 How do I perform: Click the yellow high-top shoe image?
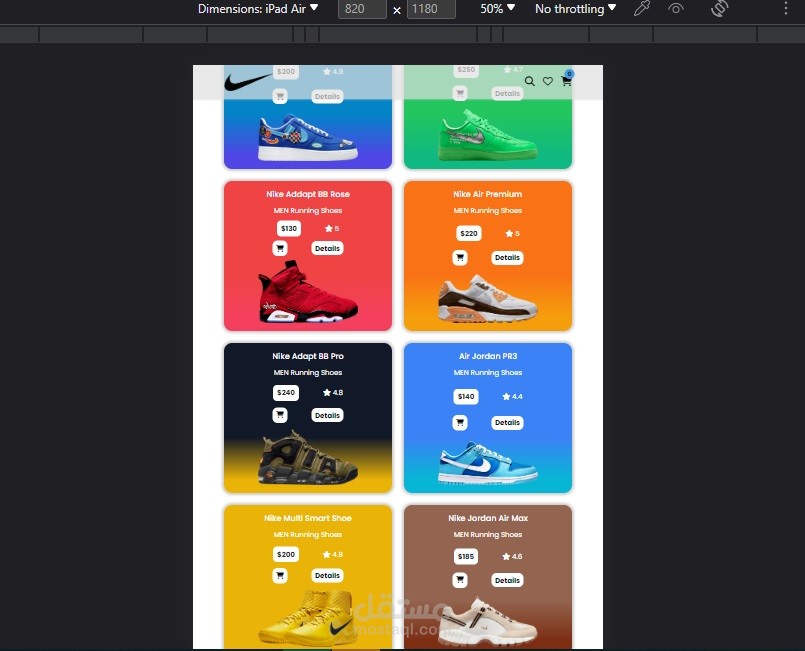(x=308, y=618)
